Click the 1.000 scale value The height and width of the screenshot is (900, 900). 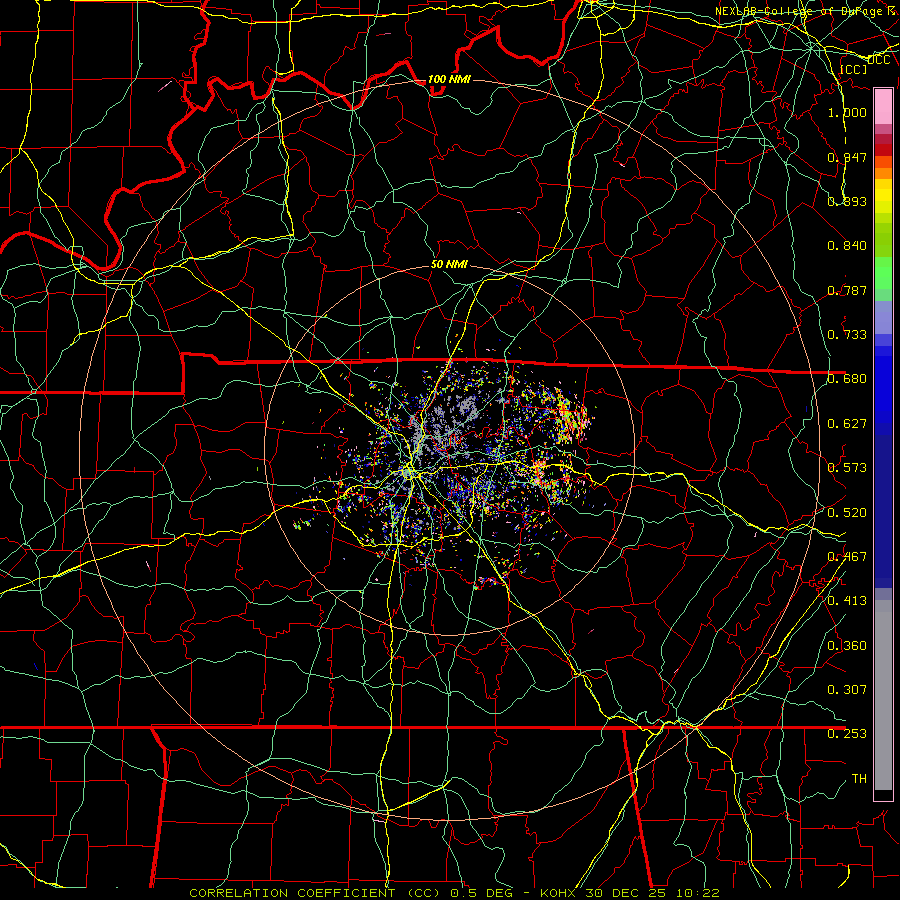[x=847, y=112]
